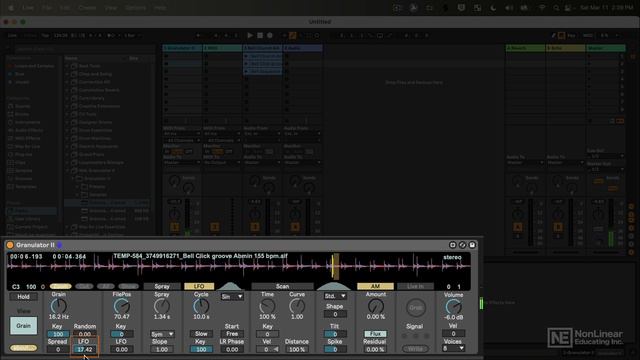Screen dimensions: 640x360
Task: Click the Grain Spread value field
Action: click(x=58, y=349)
